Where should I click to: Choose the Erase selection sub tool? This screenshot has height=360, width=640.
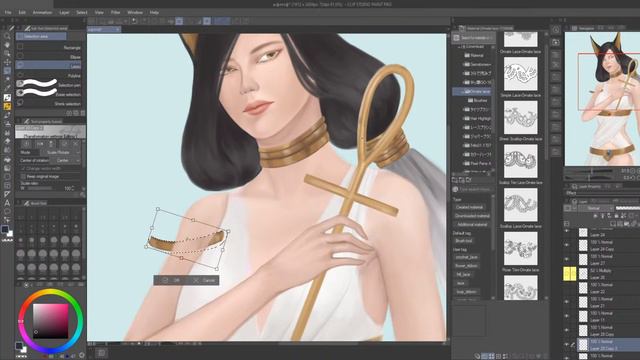pyautogui.click(x=49, y=94)
